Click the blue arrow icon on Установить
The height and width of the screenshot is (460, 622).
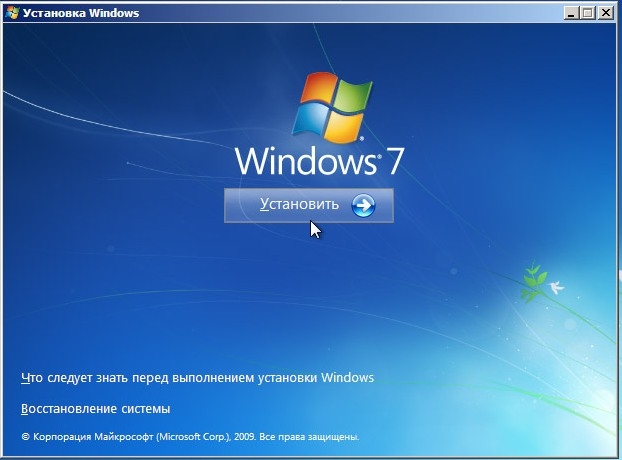[x=363, y=205]
